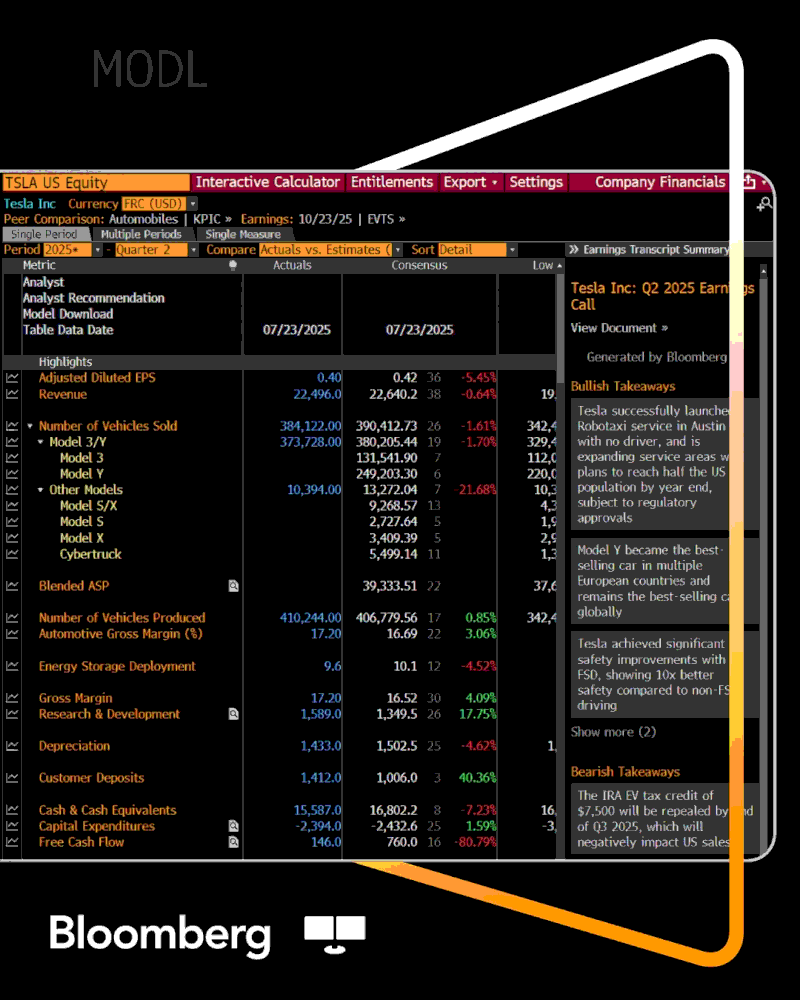Viewport: 800px width, 1000px height.
Task: Click the TSLA US Equity input field
Action: [96, 182]
